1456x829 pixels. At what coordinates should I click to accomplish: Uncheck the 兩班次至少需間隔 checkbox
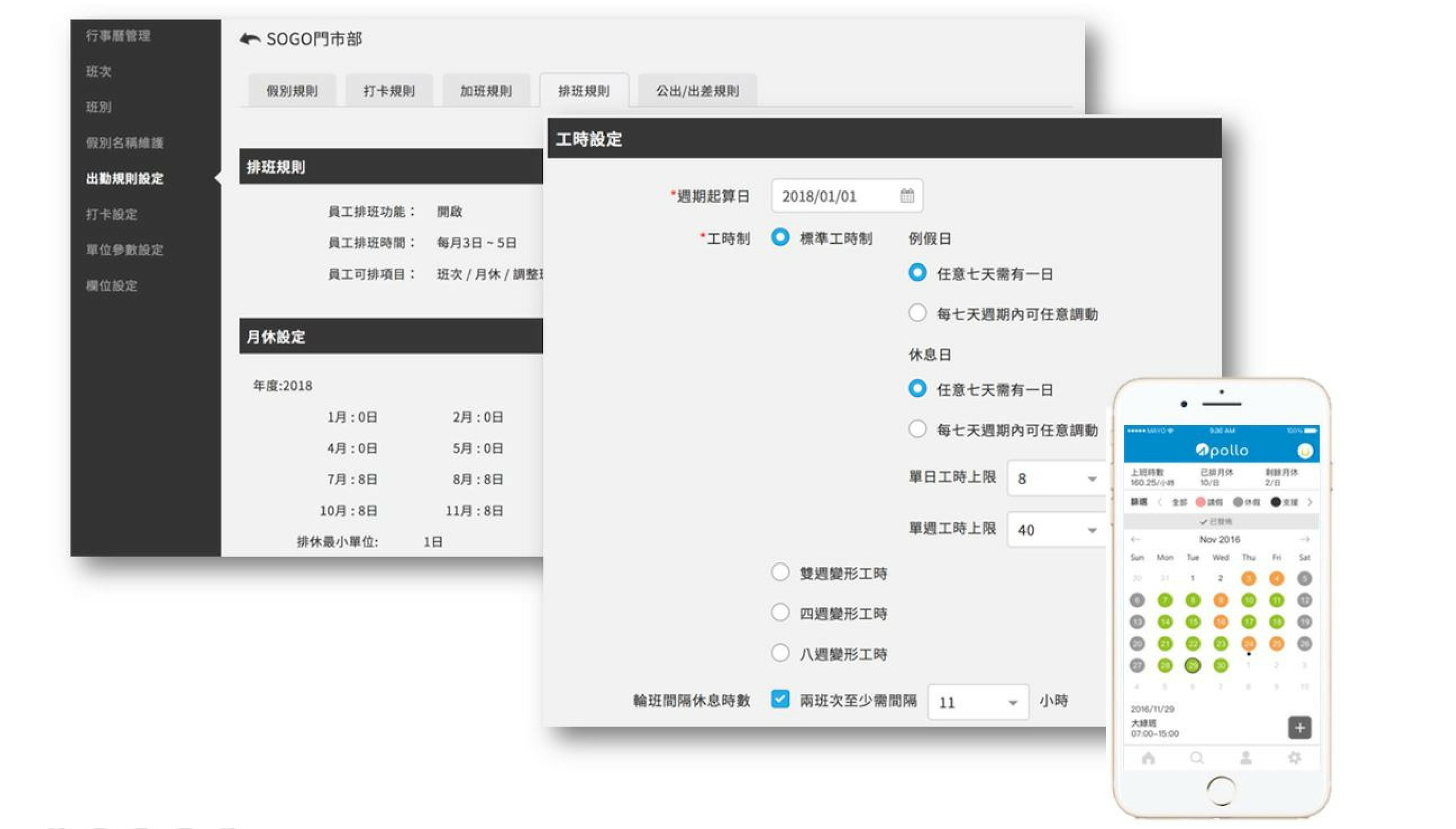[x=780, y=699]
